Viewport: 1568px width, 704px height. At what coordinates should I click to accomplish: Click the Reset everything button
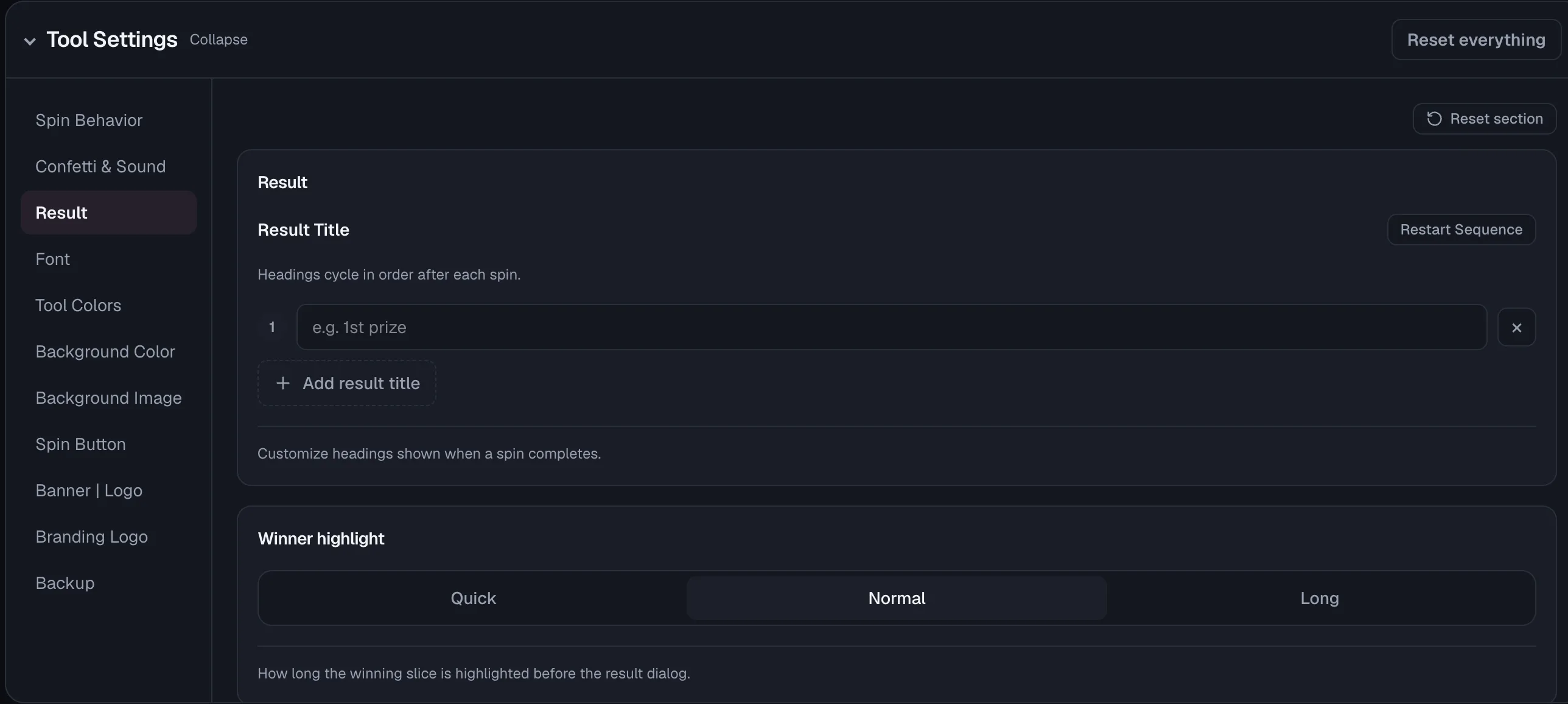[1476, 40]
